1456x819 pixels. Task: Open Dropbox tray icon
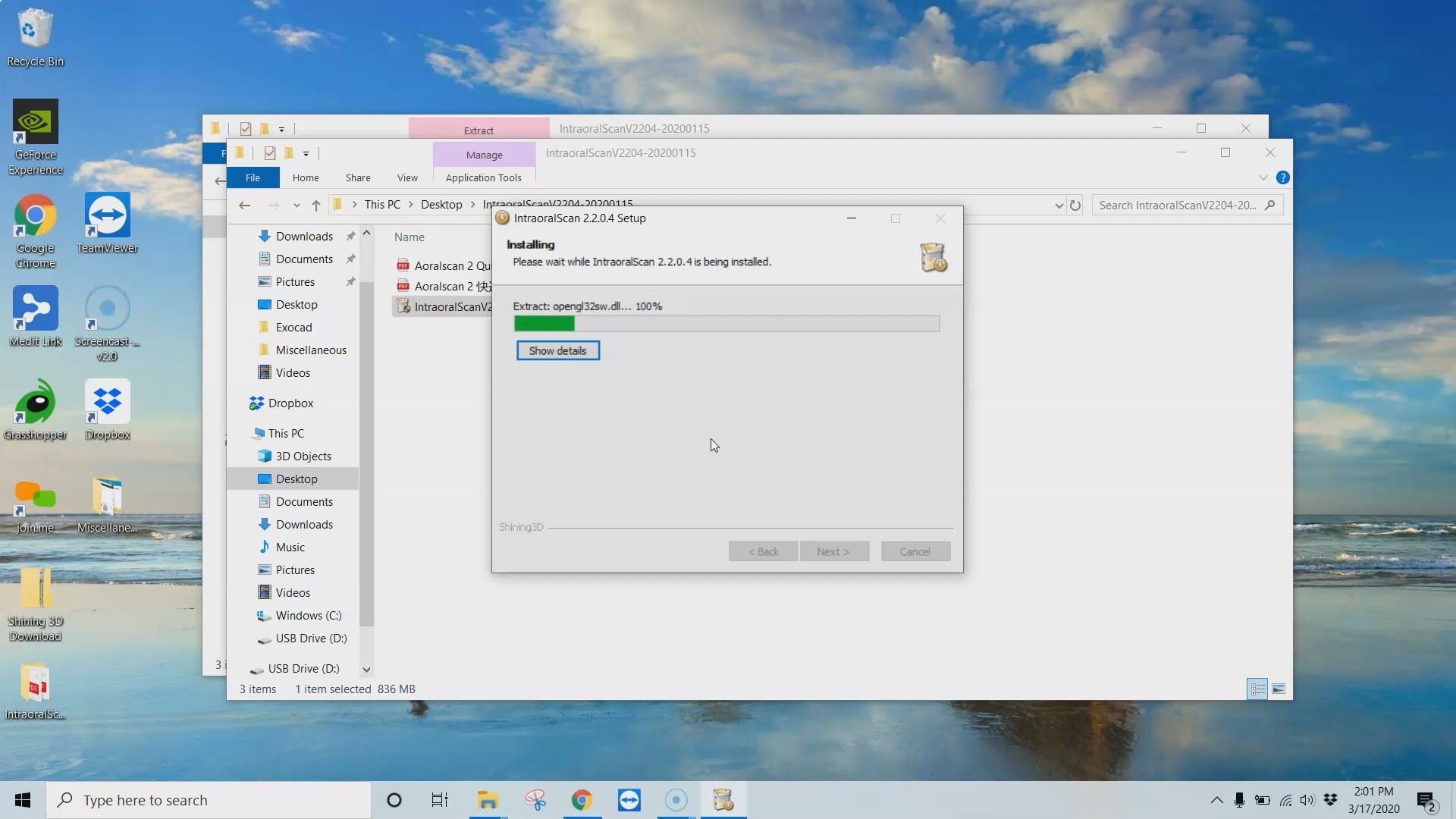[x=1330, y=800]
